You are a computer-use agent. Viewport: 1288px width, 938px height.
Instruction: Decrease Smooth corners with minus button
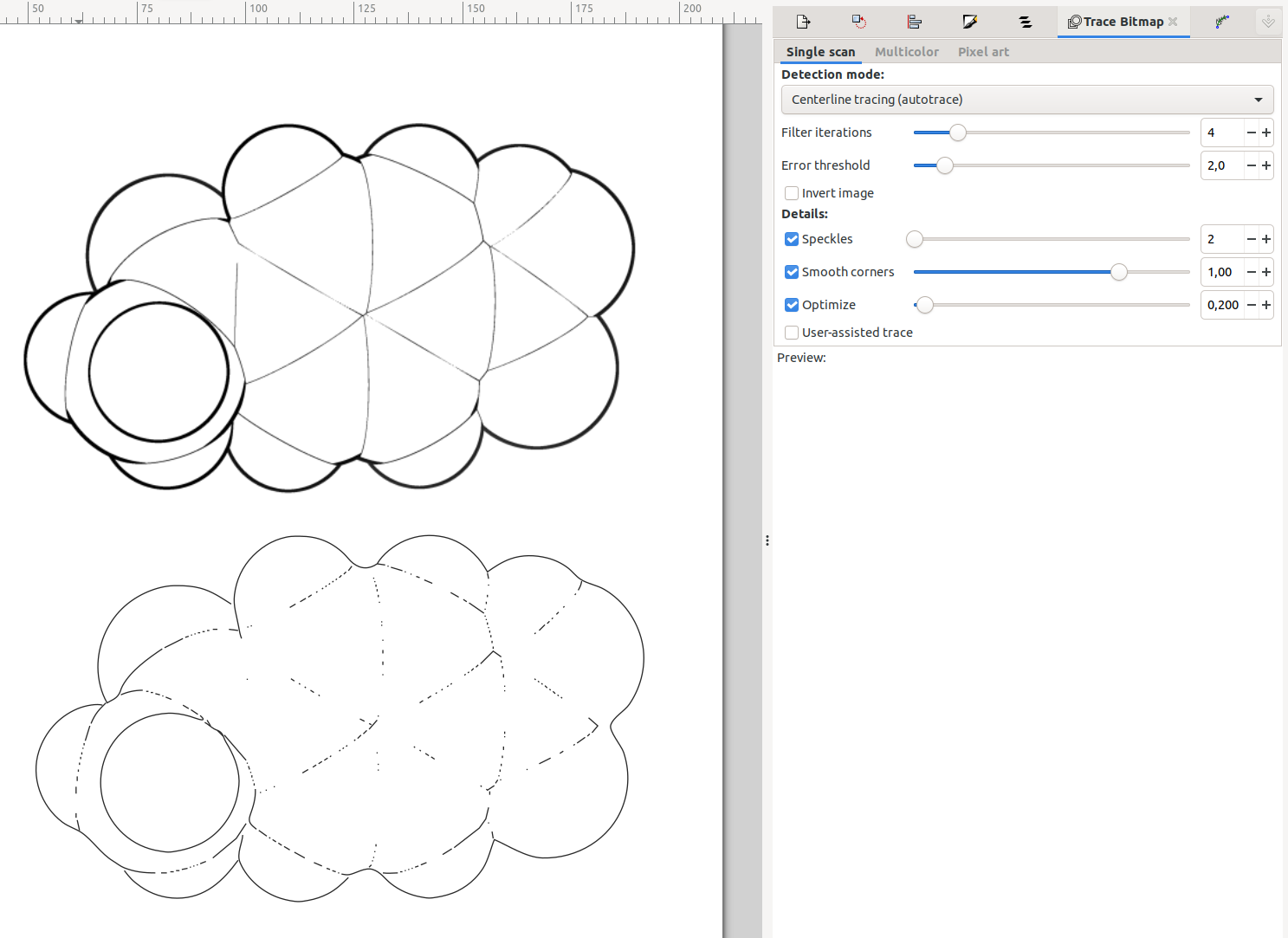[1251, 272]
